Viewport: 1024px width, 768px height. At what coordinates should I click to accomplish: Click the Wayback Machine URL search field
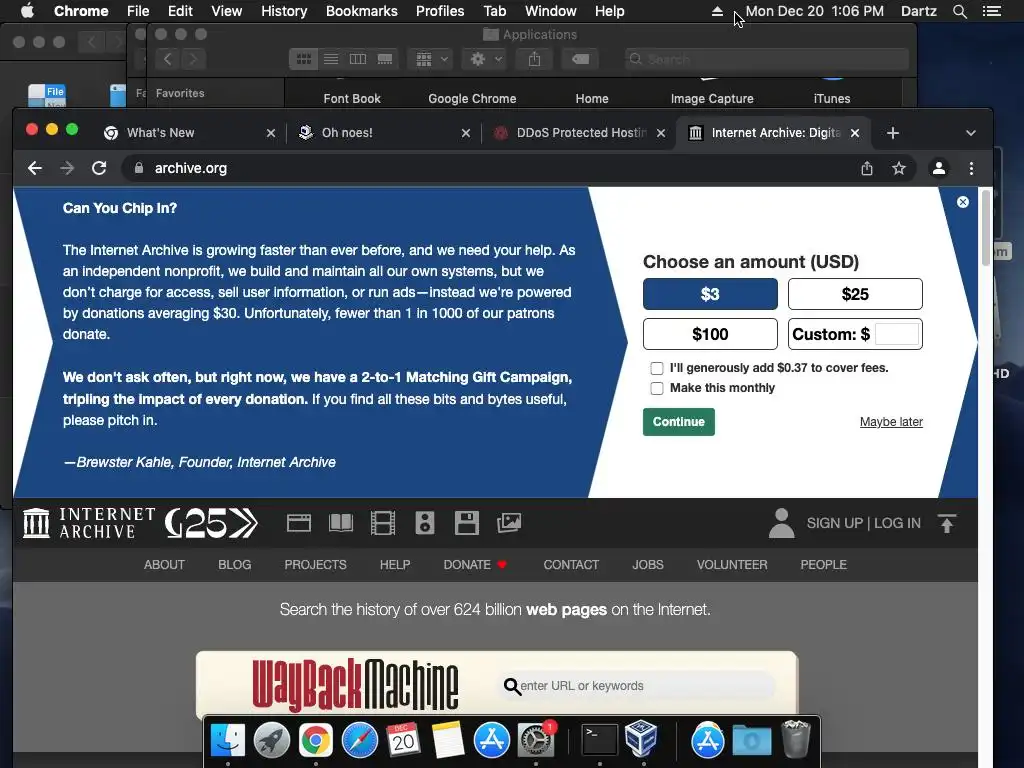click(x=638, y=686)
